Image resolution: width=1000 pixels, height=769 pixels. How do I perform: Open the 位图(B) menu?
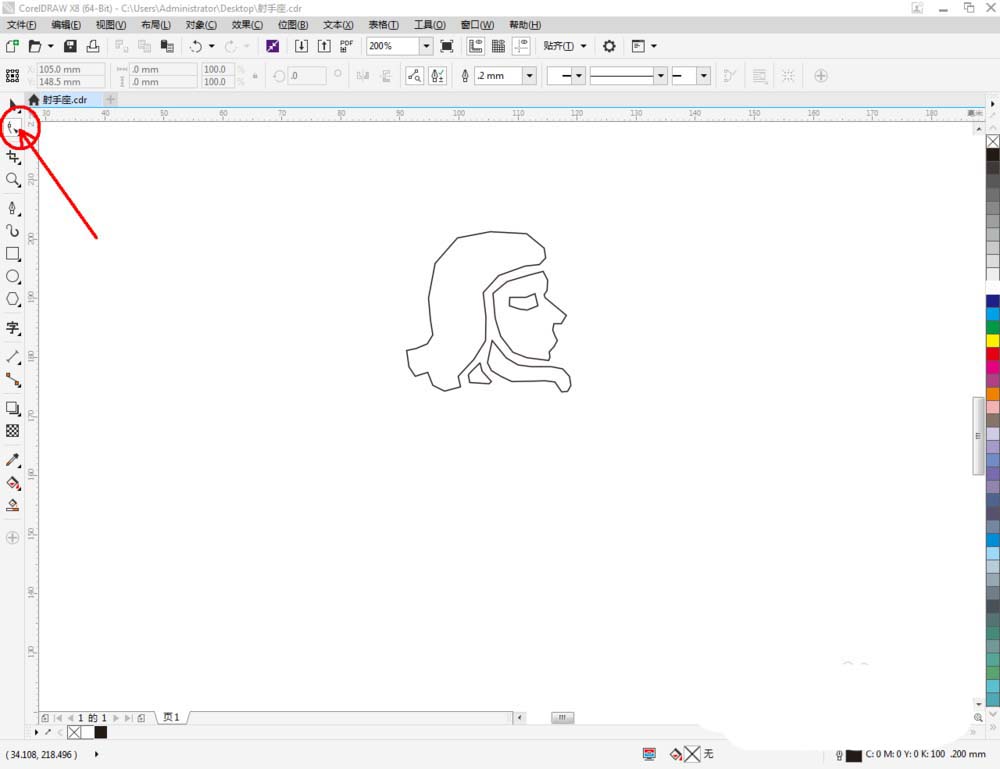point(293,25)
